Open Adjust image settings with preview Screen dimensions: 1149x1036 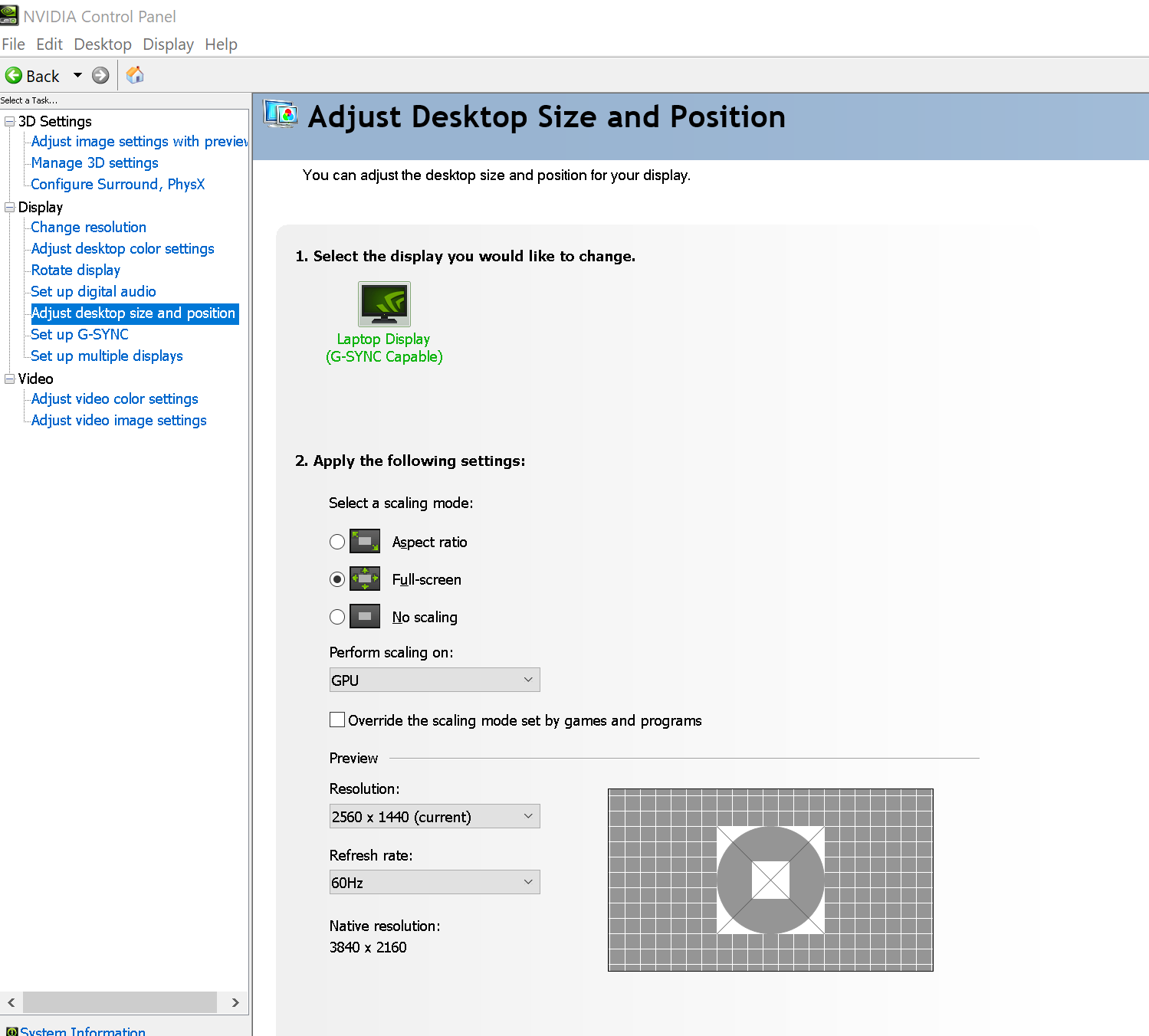[140, 142]
